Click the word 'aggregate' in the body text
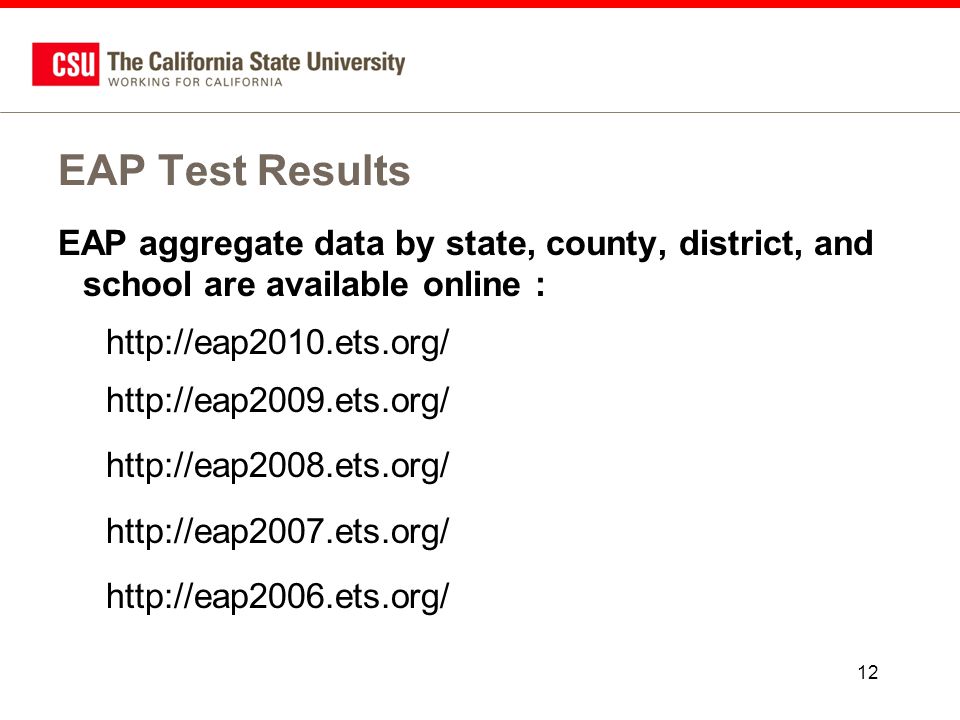The image size is (960, 720). pos(221,246)
